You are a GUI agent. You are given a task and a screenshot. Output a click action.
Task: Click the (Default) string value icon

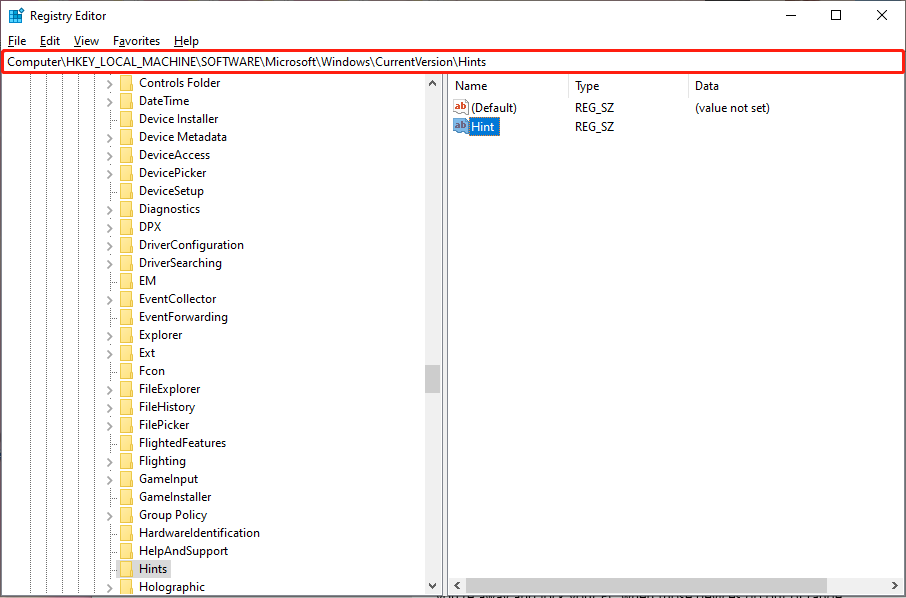461,107
